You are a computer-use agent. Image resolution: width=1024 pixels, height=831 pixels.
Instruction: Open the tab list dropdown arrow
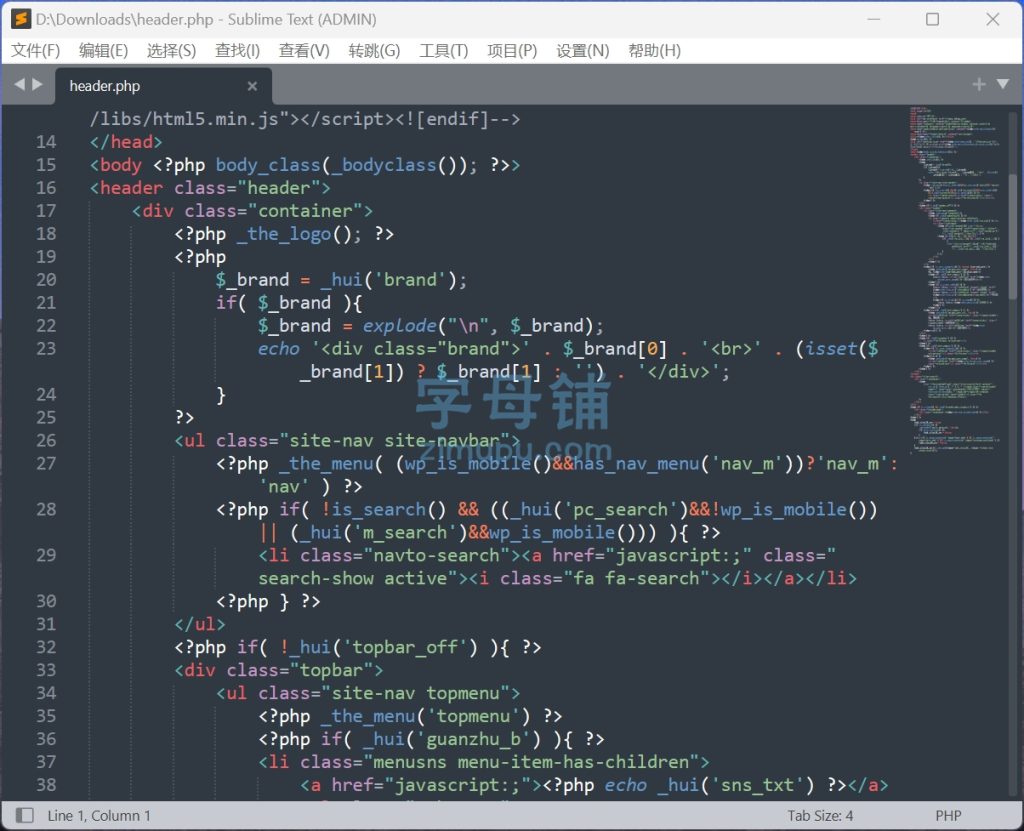click(1002, 84)
